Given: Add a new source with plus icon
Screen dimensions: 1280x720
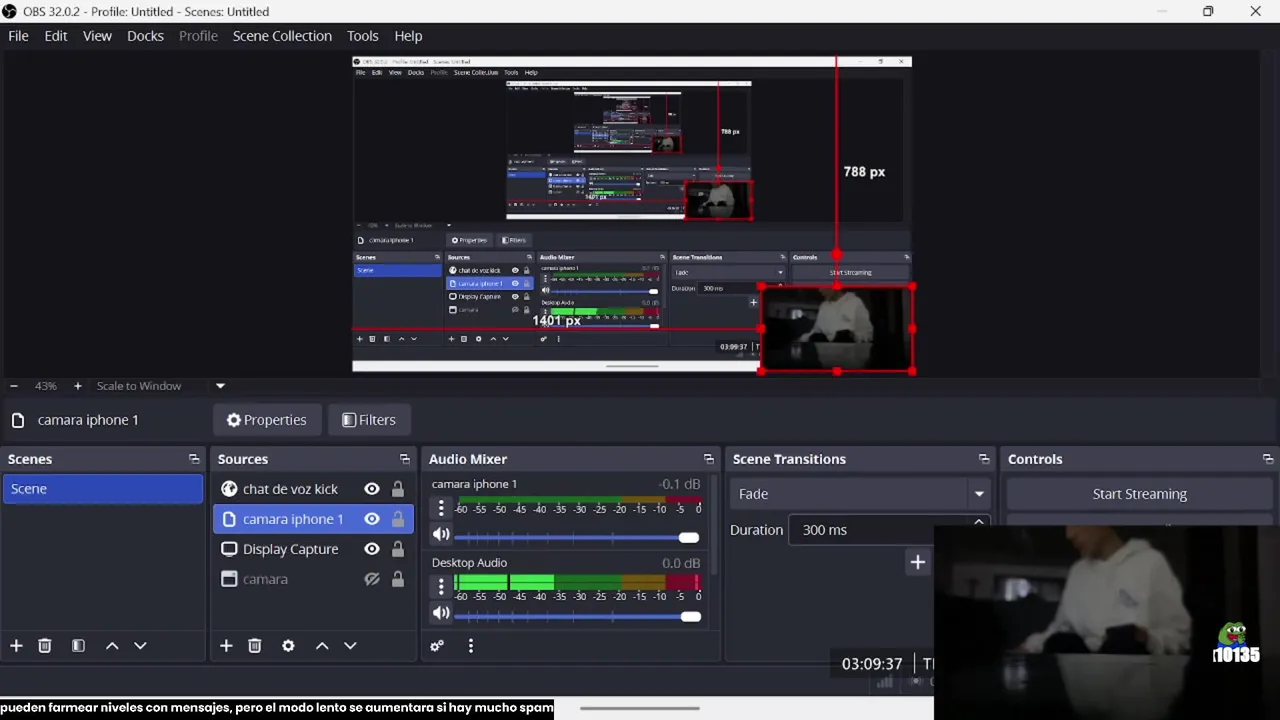Looking at the screenshot, I should (x=226, y=646).
